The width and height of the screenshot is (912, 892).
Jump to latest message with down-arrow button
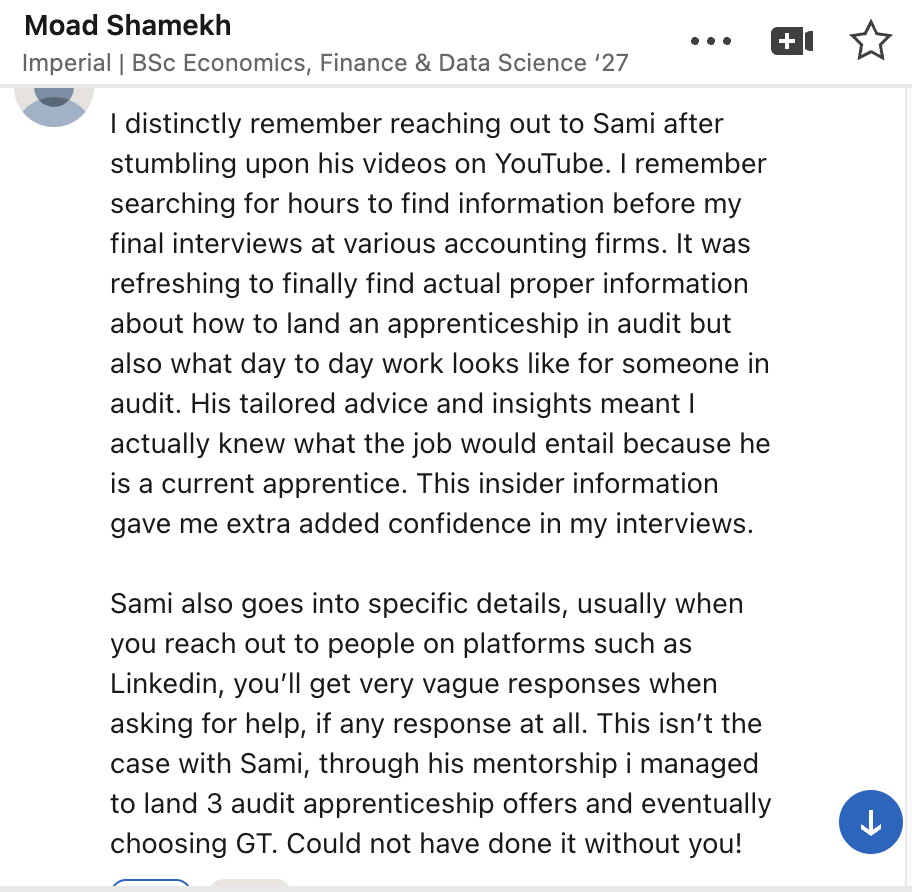pyautogui.click(x=870, y=822)
